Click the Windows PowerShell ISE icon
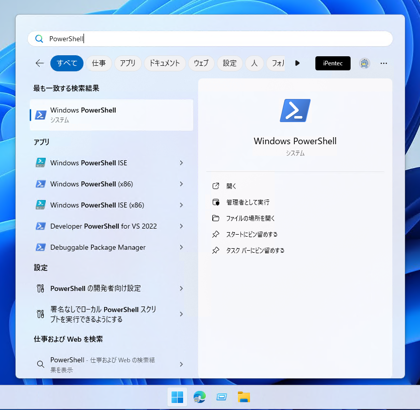Viewport: 420px width, 410px height. point(41,163)
